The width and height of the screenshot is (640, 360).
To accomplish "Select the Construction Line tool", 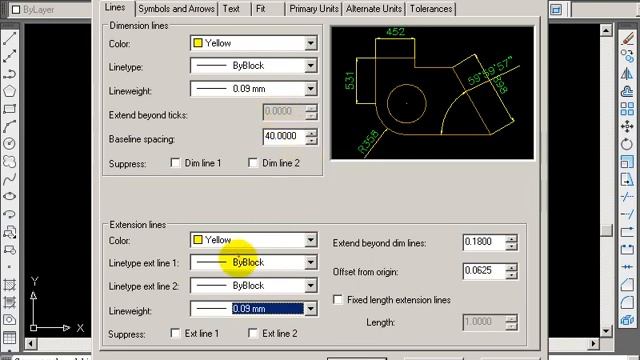I will (9, 56).
